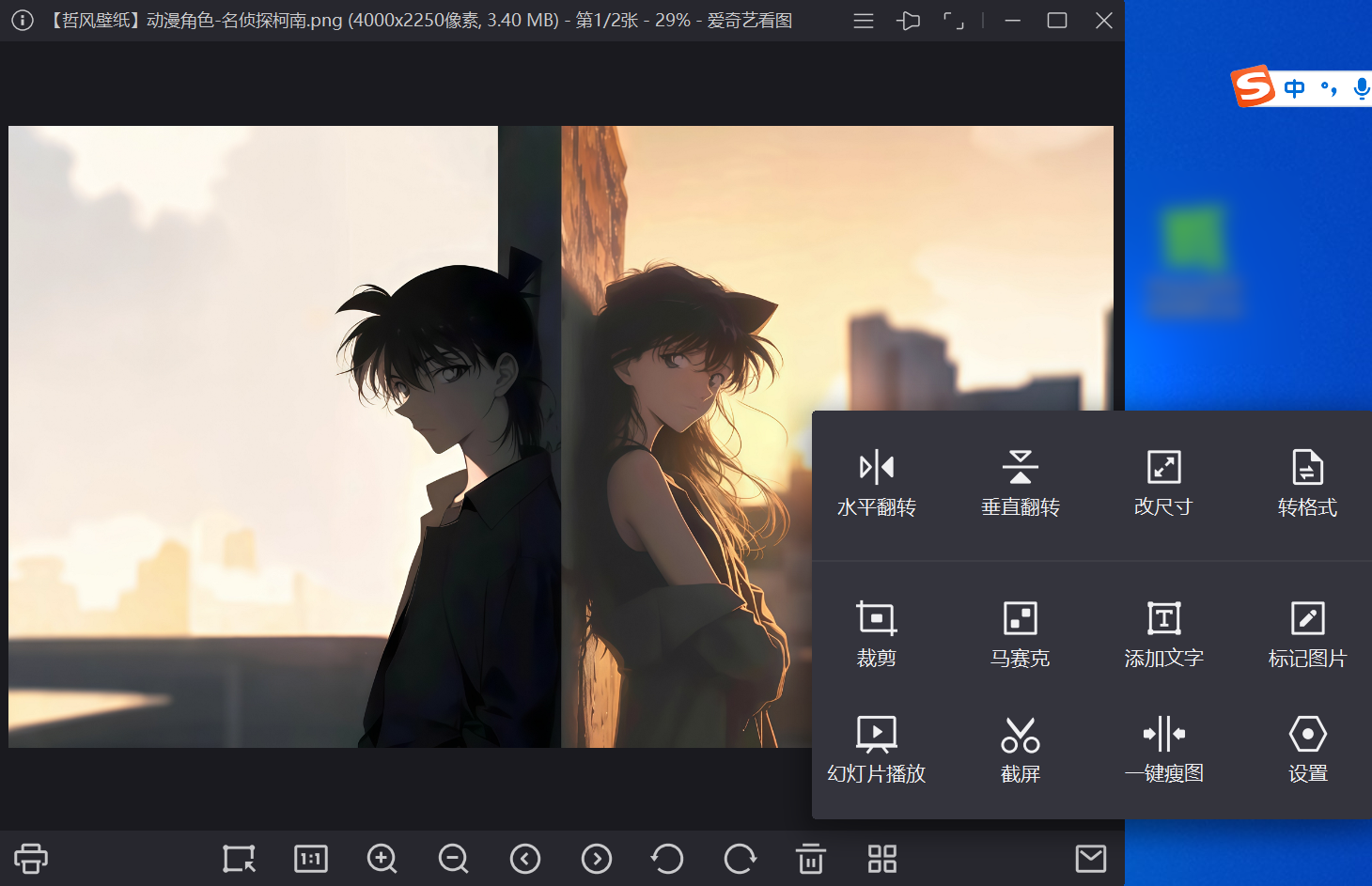The width and height of the screenshot is (1372, 886).
Task: Pin the viewer window on top
Action: coord(908,21)
